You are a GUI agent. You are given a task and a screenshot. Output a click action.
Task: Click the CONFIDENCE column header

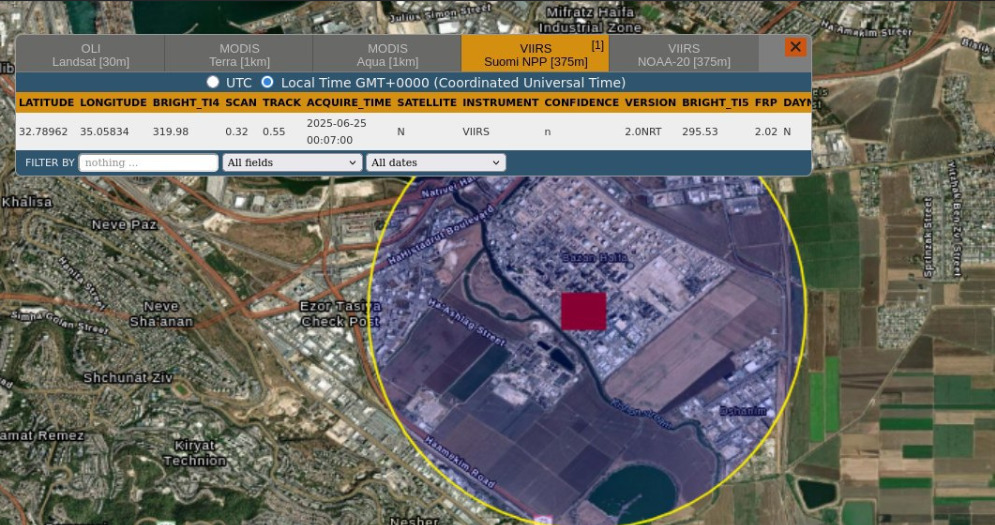click(581, 102)
